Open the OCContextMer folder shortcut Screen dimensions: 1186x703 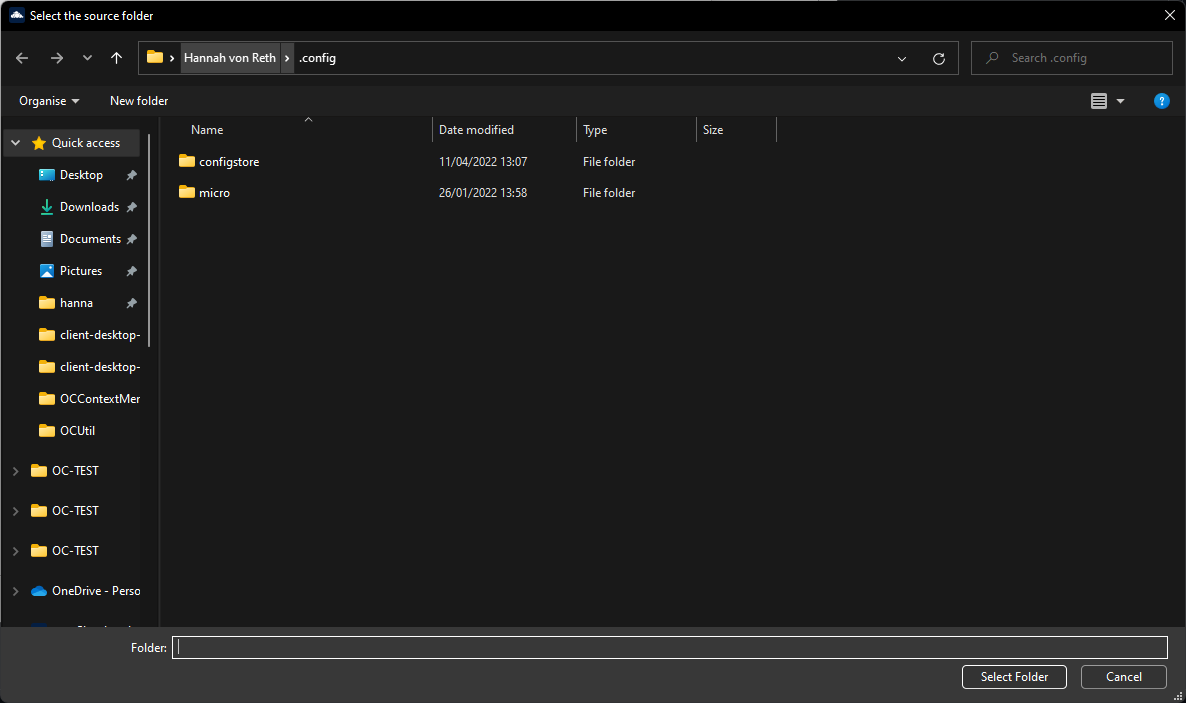(100, 399)
